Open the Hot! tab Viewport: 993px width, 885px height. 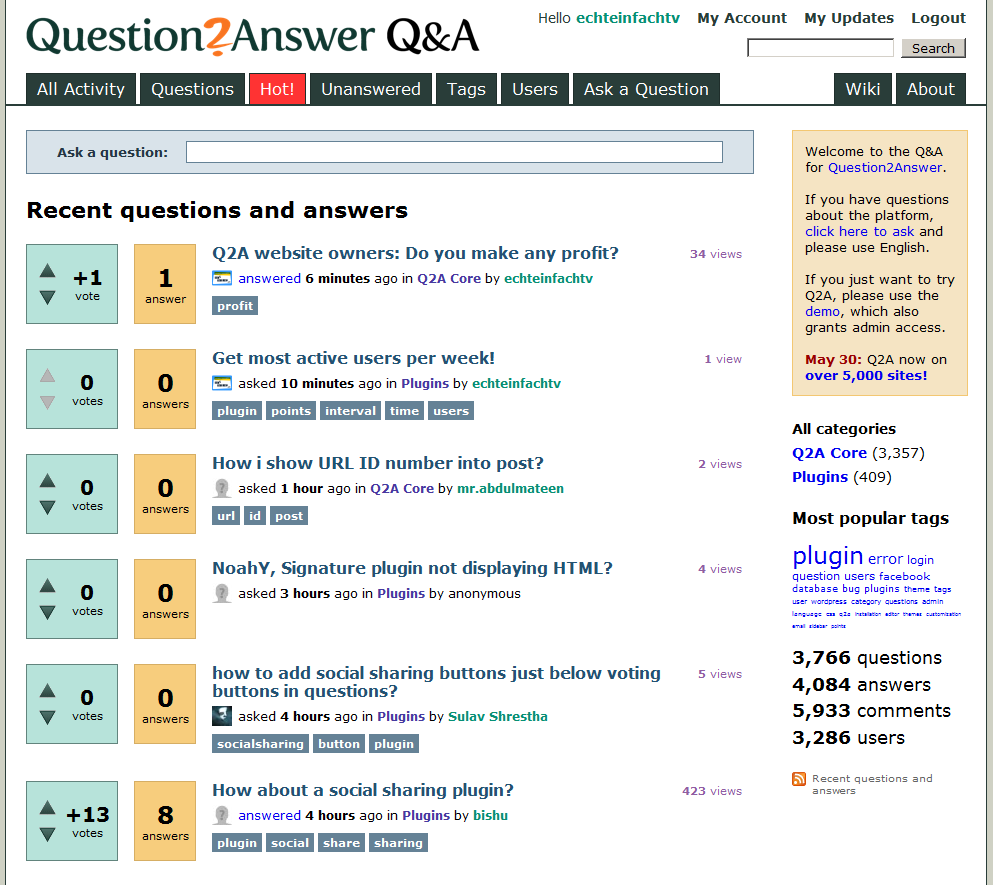tap(277, 89)
